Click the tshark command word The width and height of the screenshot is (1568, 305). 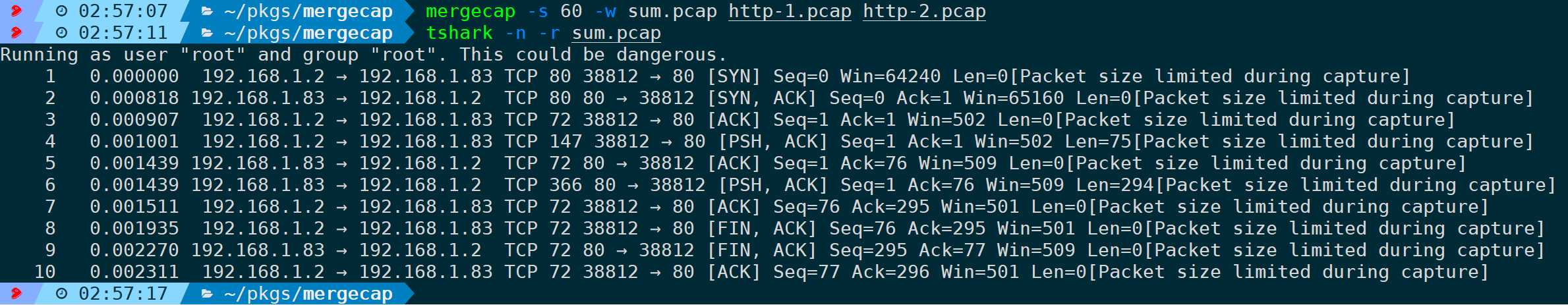(459, 34)
